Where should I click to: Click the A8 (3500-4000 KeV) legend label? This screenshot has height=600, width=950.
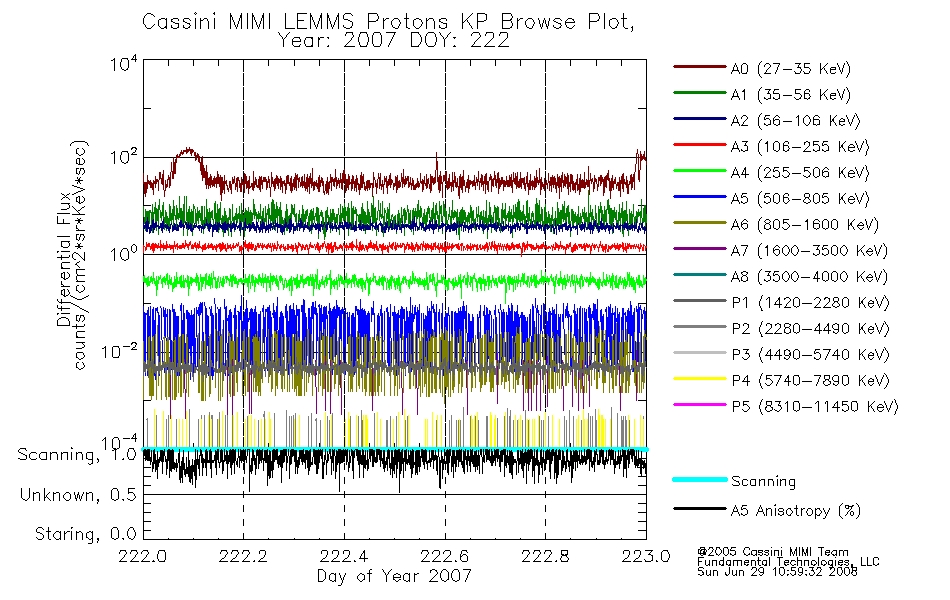[809, 278]
